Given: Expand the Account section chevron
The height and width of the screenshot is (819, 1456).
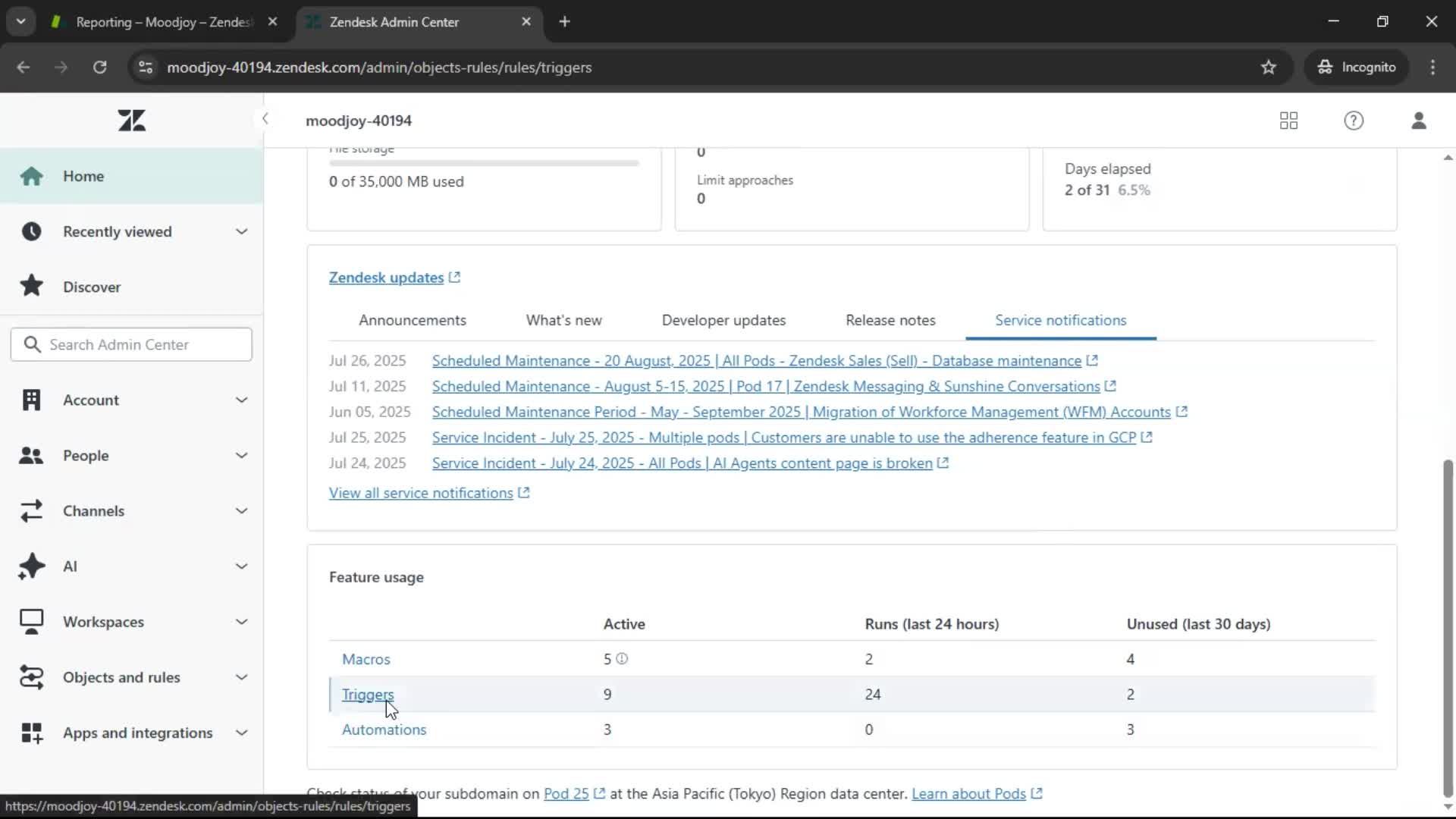Looking at the screenshot, I should [x=241, y=400].
